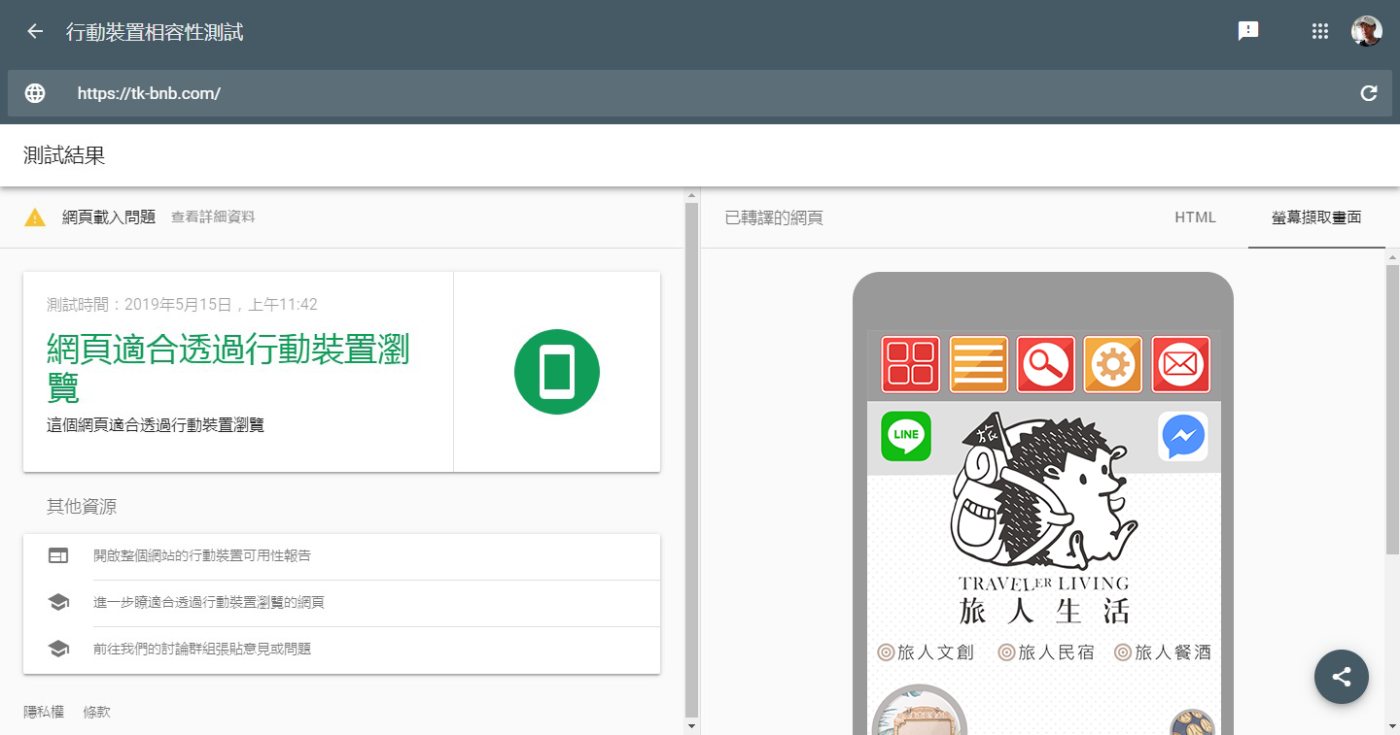Click the Messenger icon in preview

pyautogui.click(x=1182, y=436)
